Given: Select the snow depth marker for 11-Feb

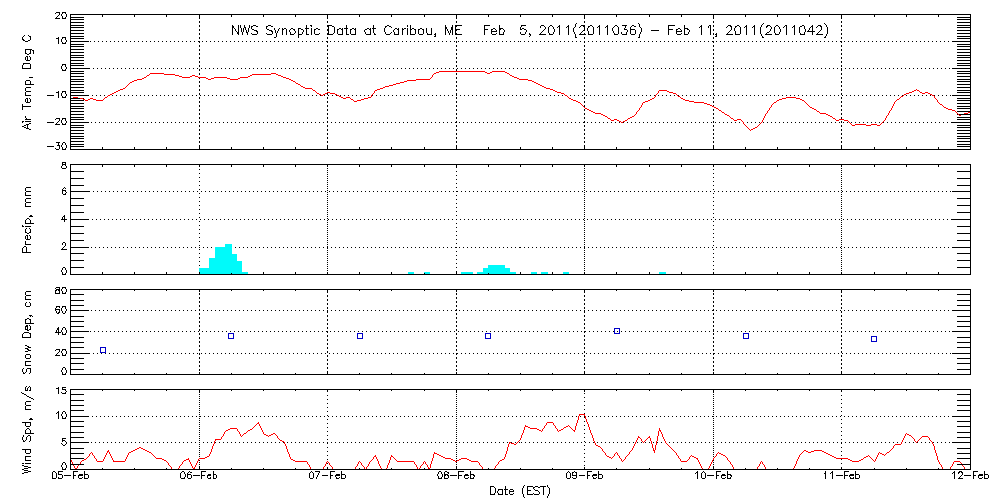Looking at the screenshot, I should pyautogui.click(x=874, y=339).
